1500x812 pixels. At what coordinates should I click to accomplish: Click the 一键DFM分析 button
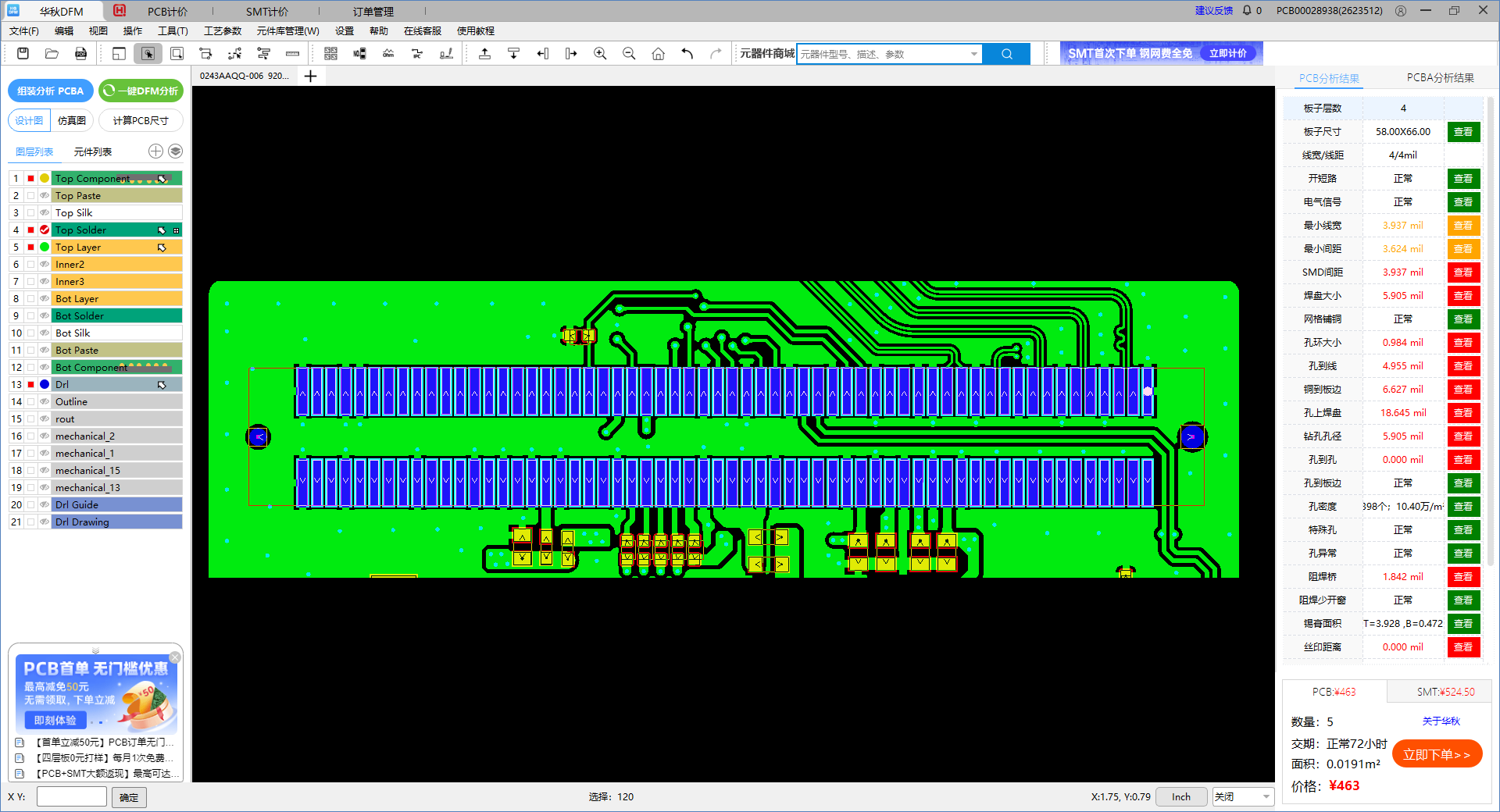pyautogui.click(x=141, y=91)
